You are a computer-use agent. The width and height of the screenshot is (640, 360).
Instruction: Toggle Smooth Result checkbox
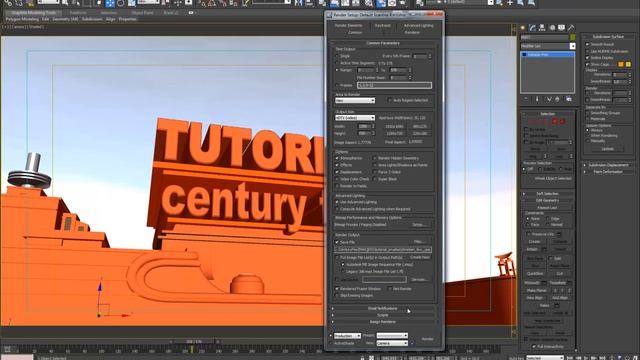tap(587, 44)
